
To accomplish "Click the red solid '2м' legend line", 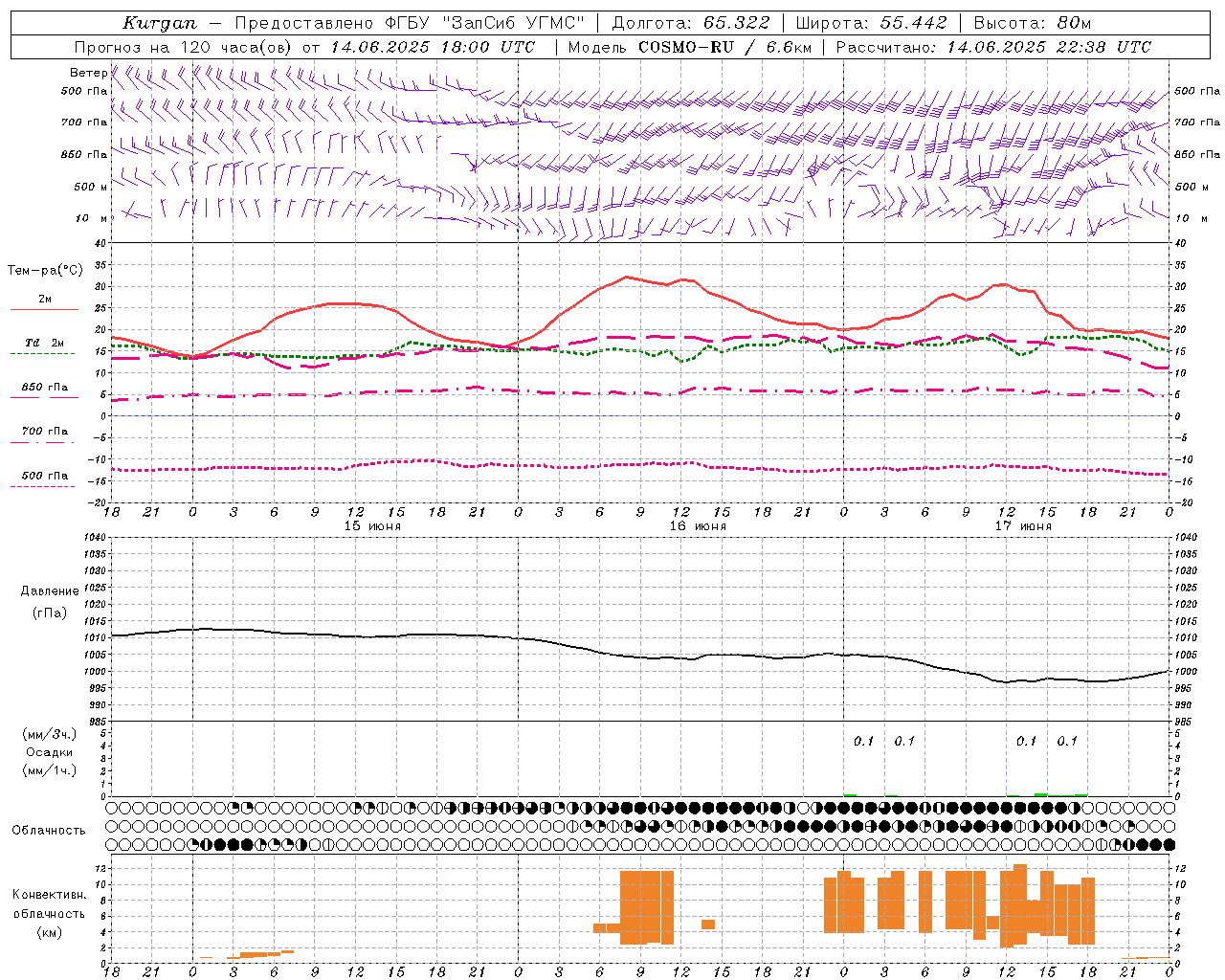I will click(x=44, y=309).
